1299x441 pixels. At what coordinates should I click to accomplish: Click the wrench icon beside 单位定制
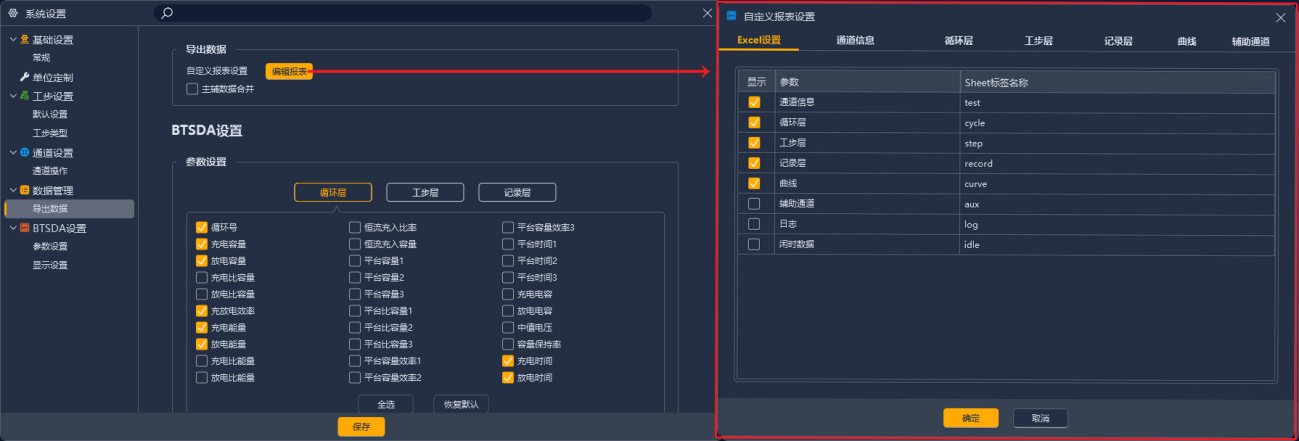coord(25,77)
